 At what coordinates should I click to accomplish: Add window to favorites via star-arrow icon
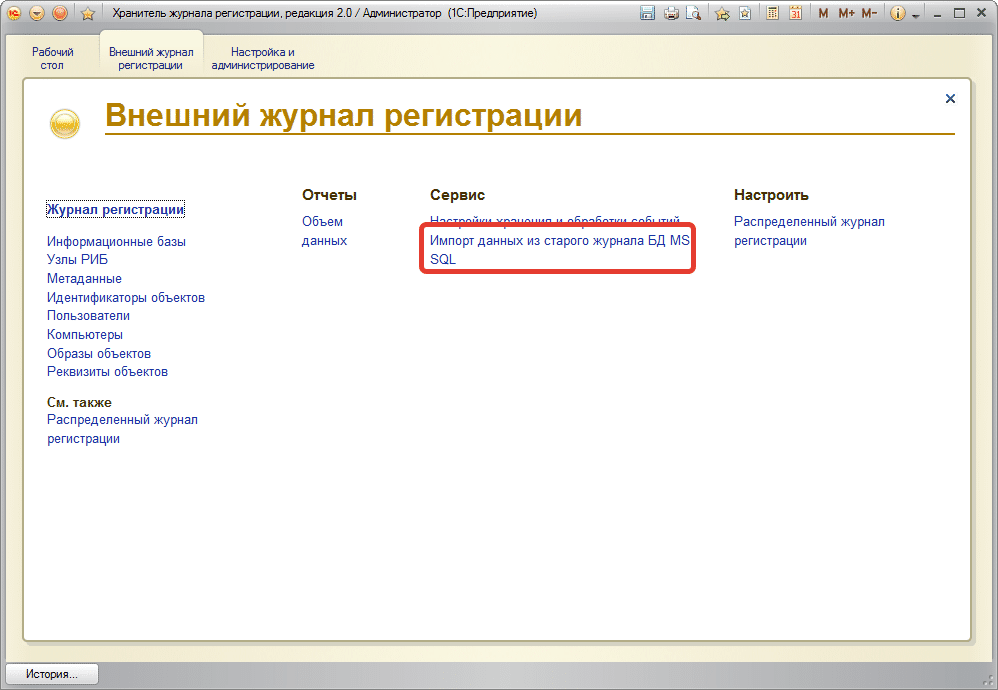coord(721,13)
